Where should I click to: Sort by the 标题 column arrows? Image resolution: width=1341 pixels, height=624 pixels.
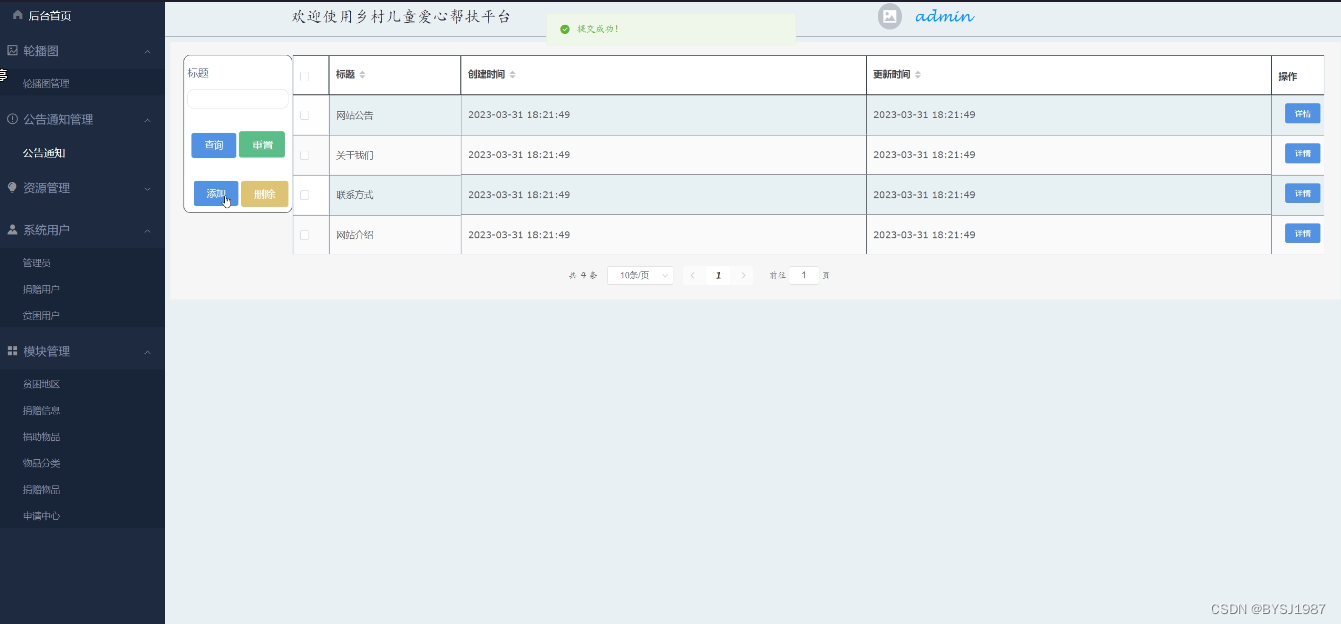click(363, 75)
